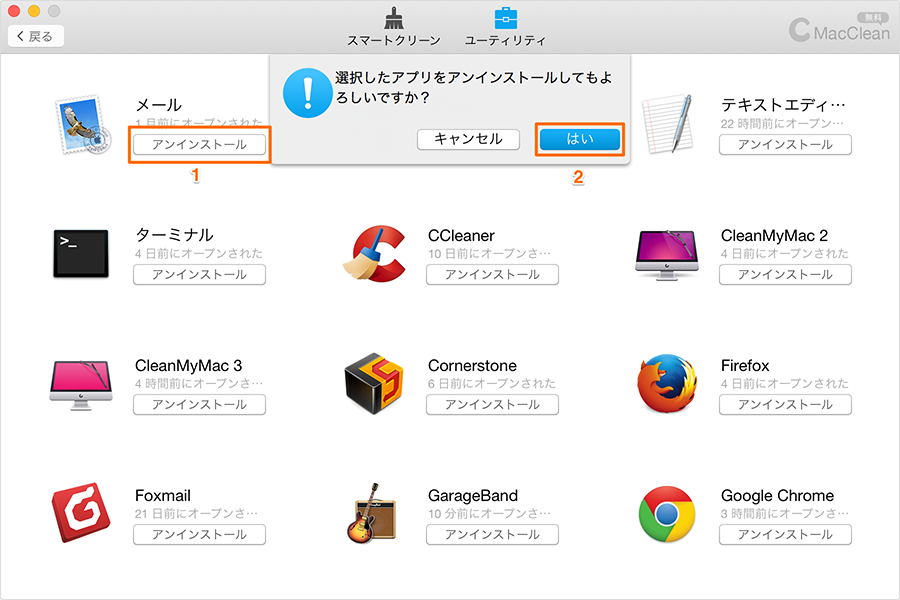This screenshot has width=900, height=600.
Task: Select the テキストエディ… app name
Action: (783, 105)
